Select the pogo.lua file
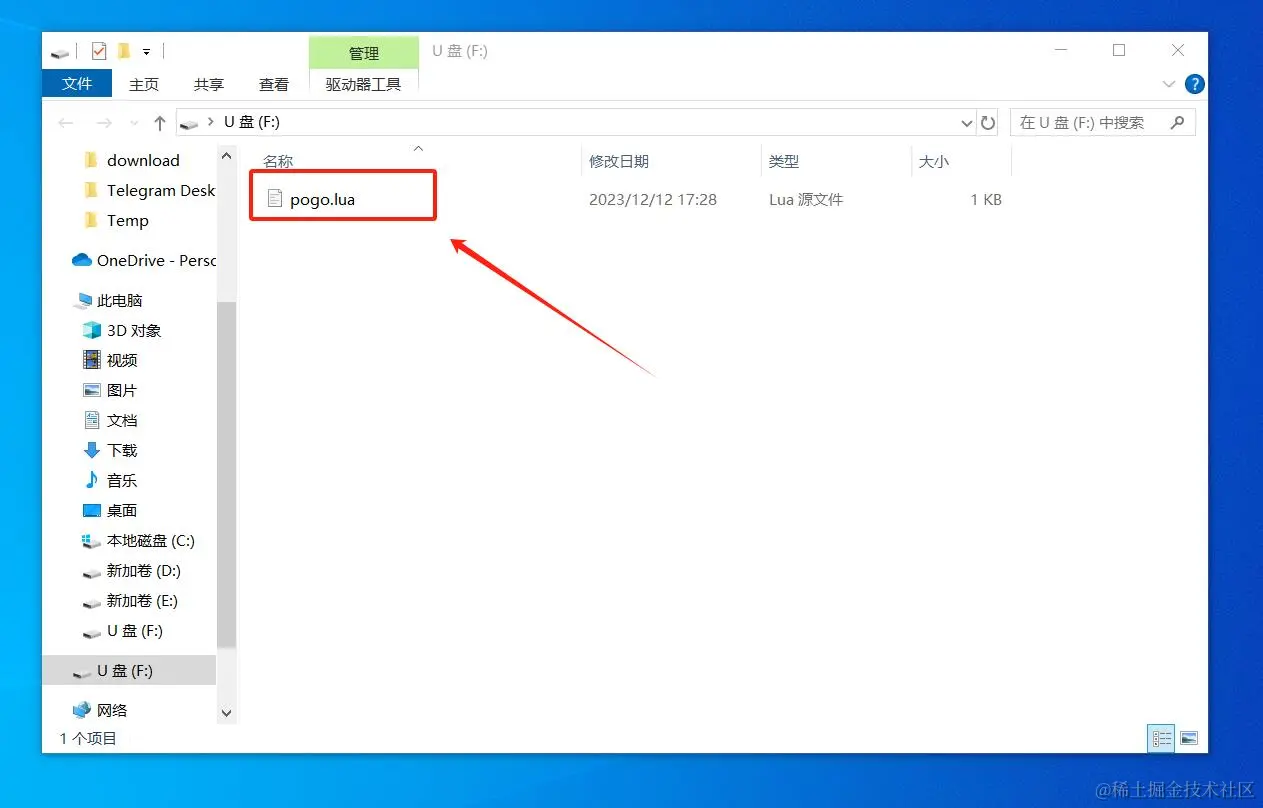The image size is (1263, 808). [322, 199]
